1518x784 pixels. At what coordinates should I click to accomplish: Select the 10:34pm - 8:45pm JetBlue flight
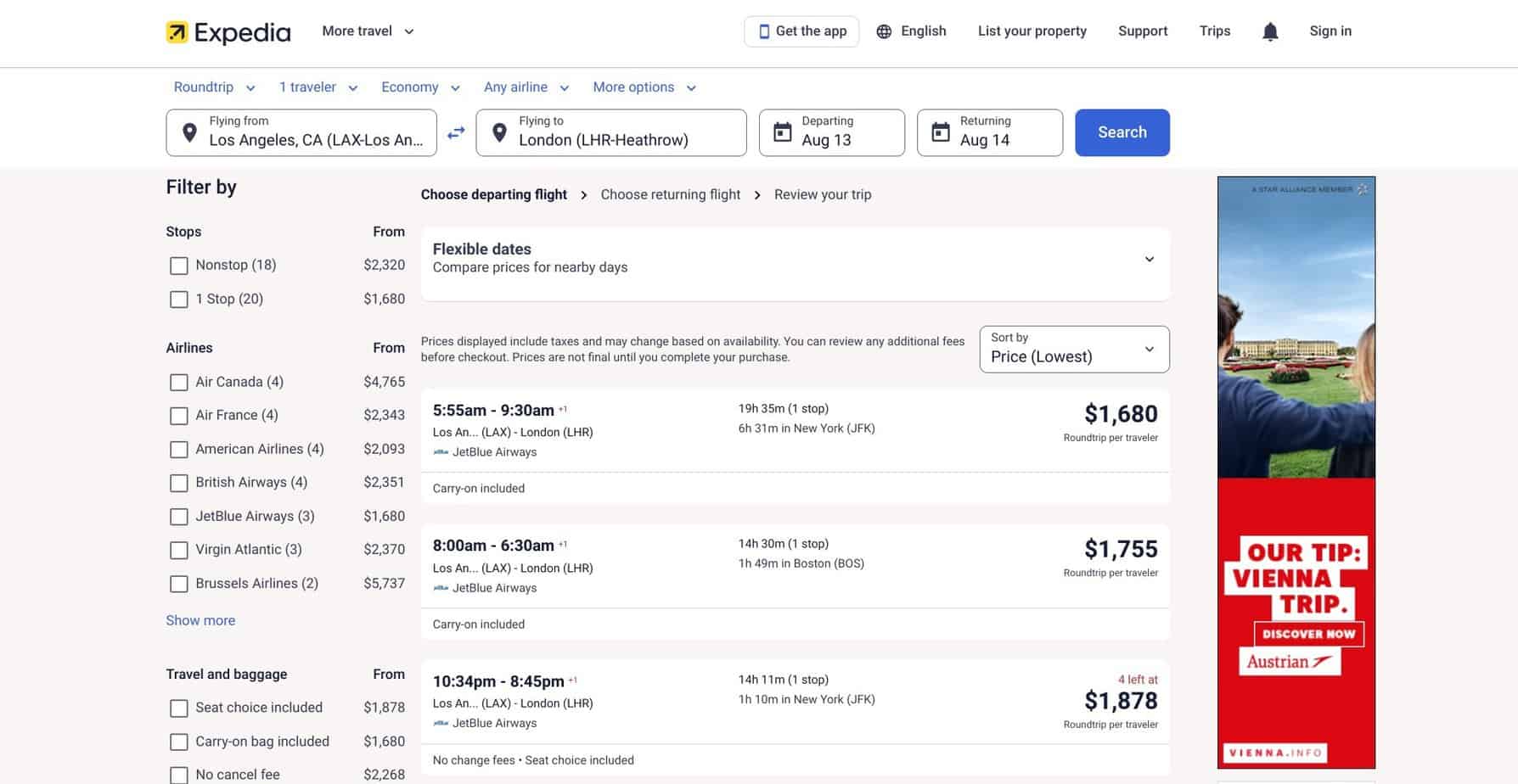(x=796, y=718)
